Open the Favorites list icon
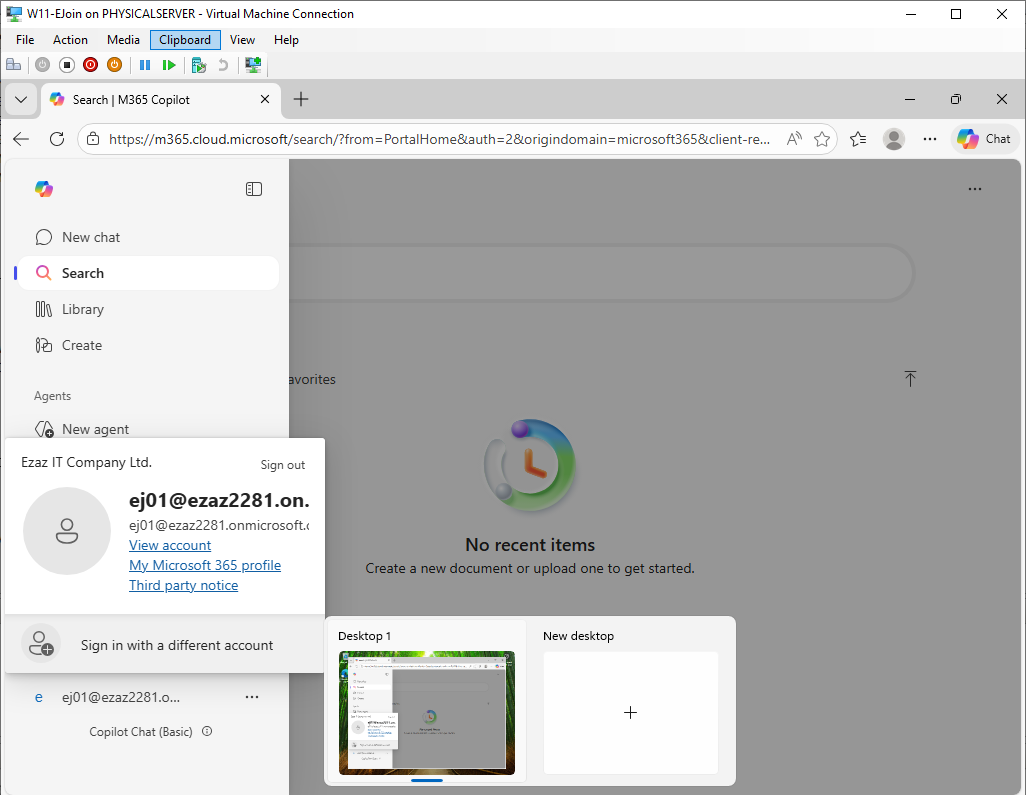Viewport: 1026px width, 795px height. (858, 139)
